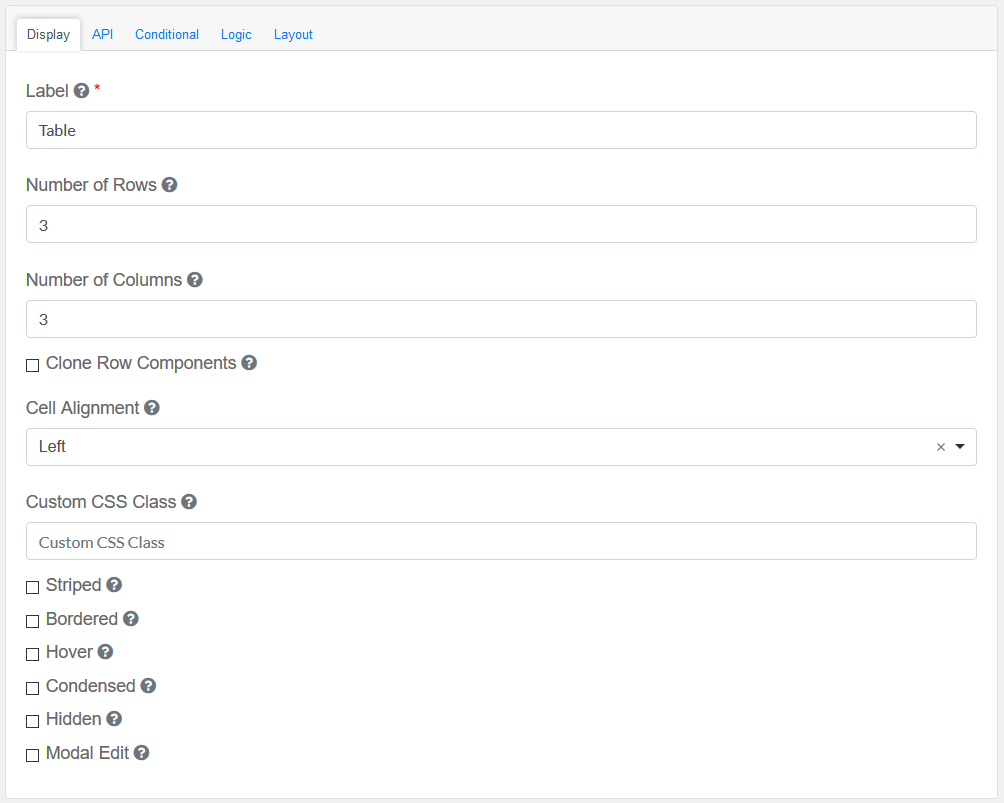Click the help icon next to Striped
Screen dimensions: 1004x803
click(114, 585)
